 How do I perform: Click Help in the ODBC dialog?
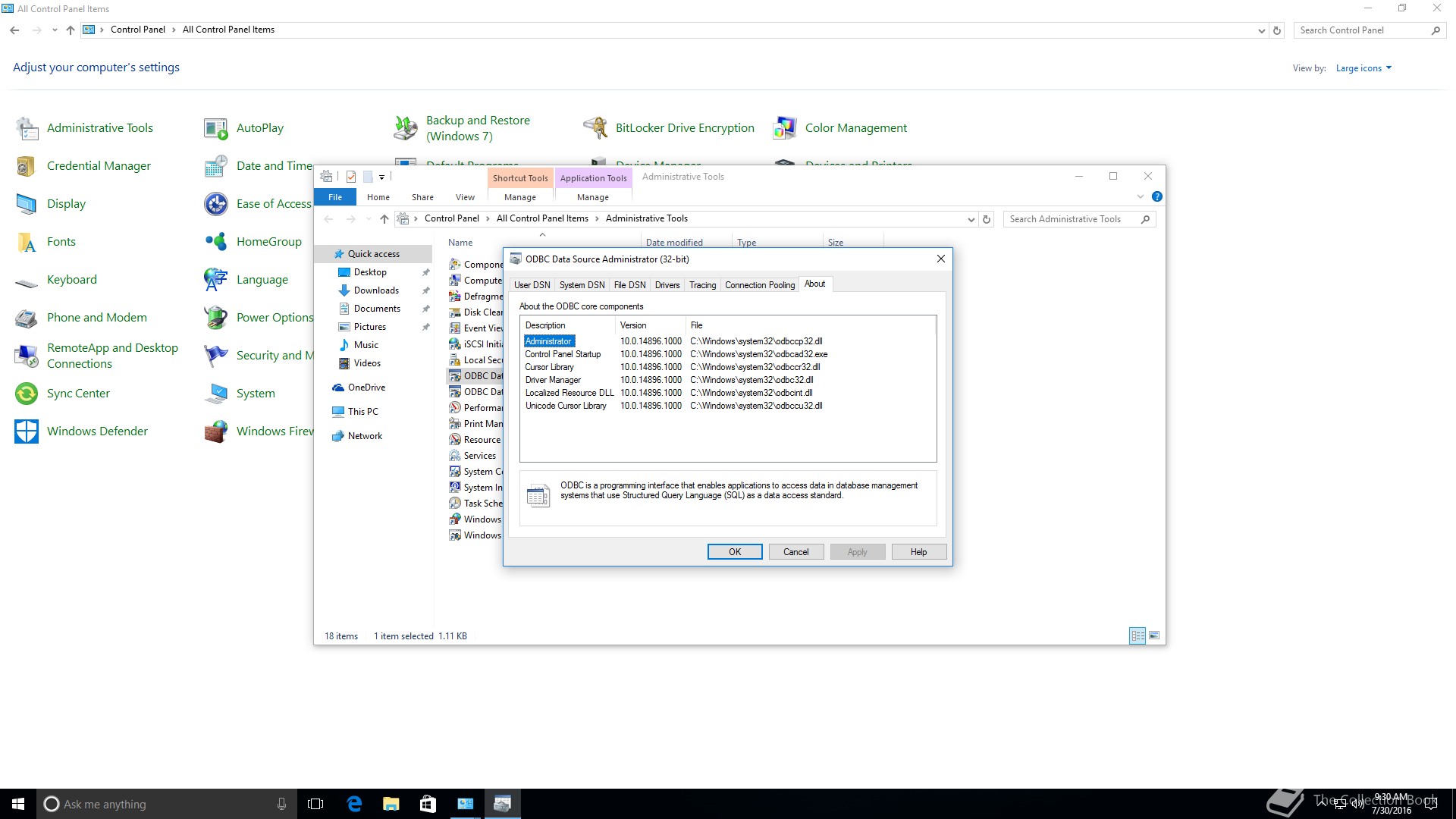pyautogui.click(x=919, y=552)
